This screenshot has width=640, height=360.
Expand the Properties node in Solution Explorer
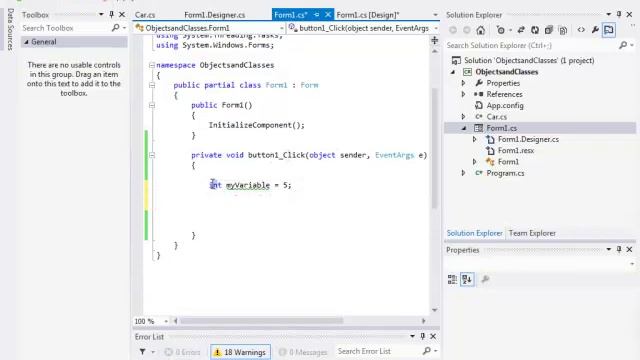tap(463, 83)
